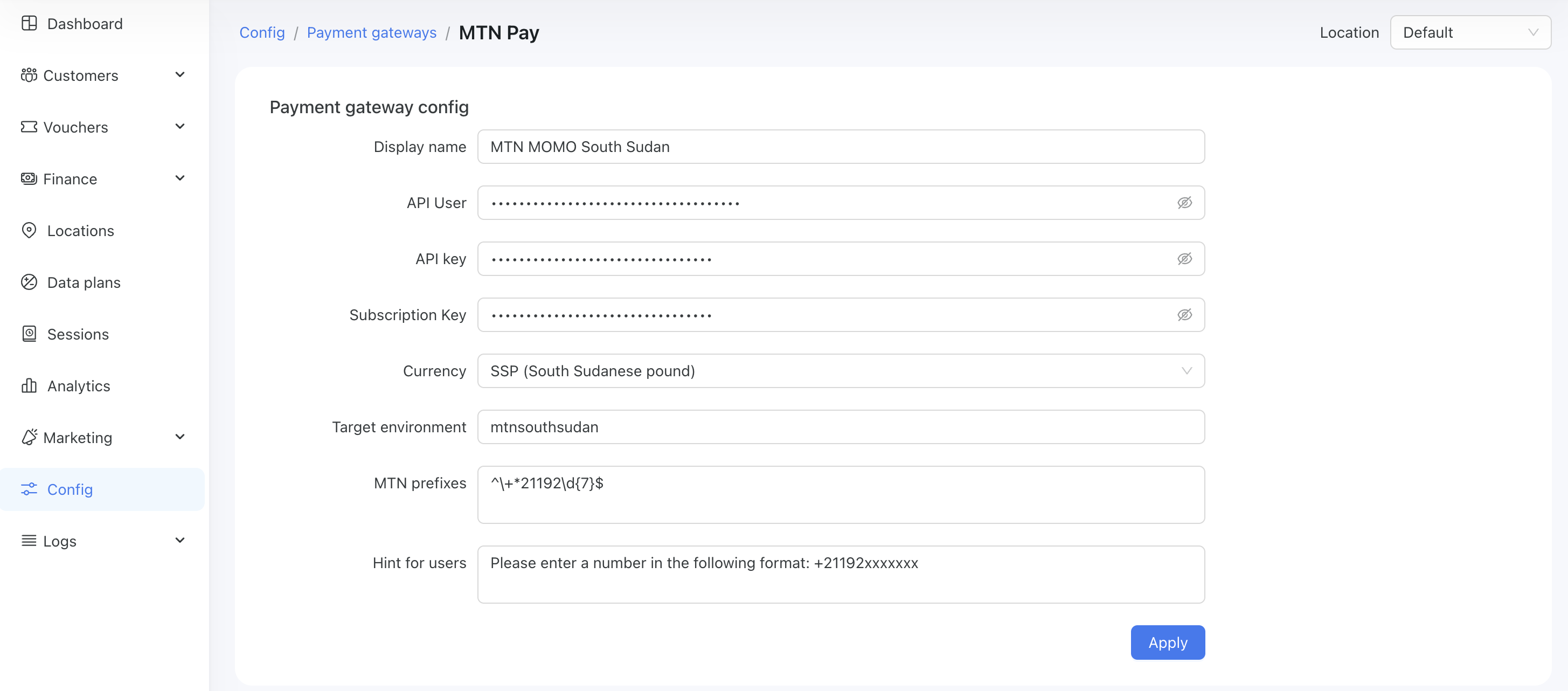This screenshot has height=691, width=1568.
Task: Open the Vouchers menu label
Action: [75, 127]
